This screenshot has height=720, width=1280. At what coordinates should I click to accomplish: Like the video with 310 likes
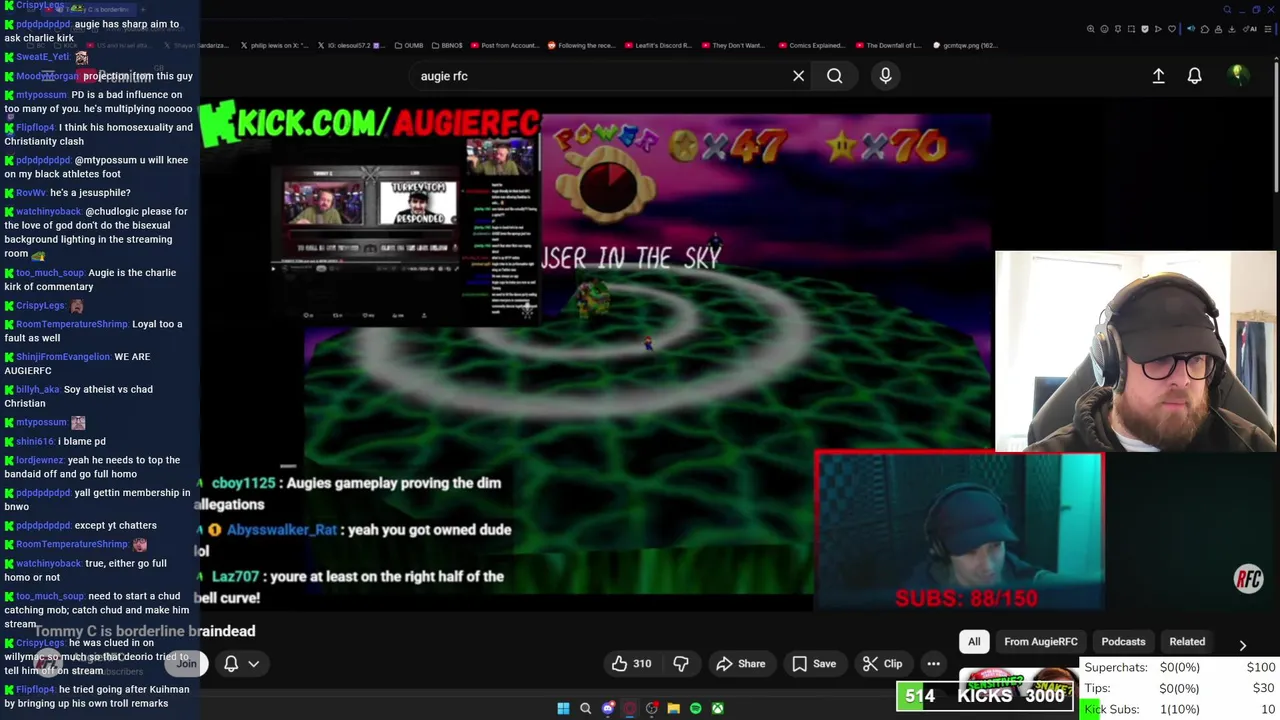click(x=631, y=663)
